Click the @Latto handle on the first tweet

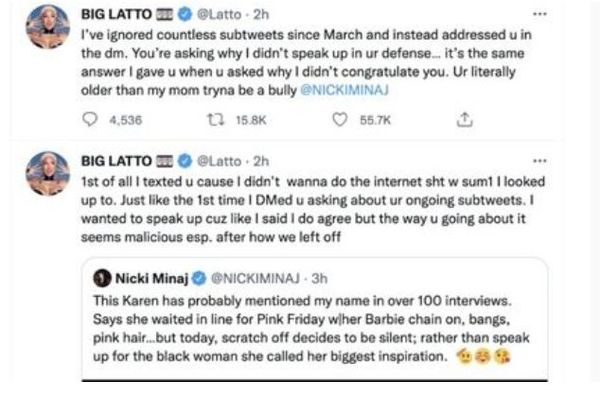click(219, 15)
